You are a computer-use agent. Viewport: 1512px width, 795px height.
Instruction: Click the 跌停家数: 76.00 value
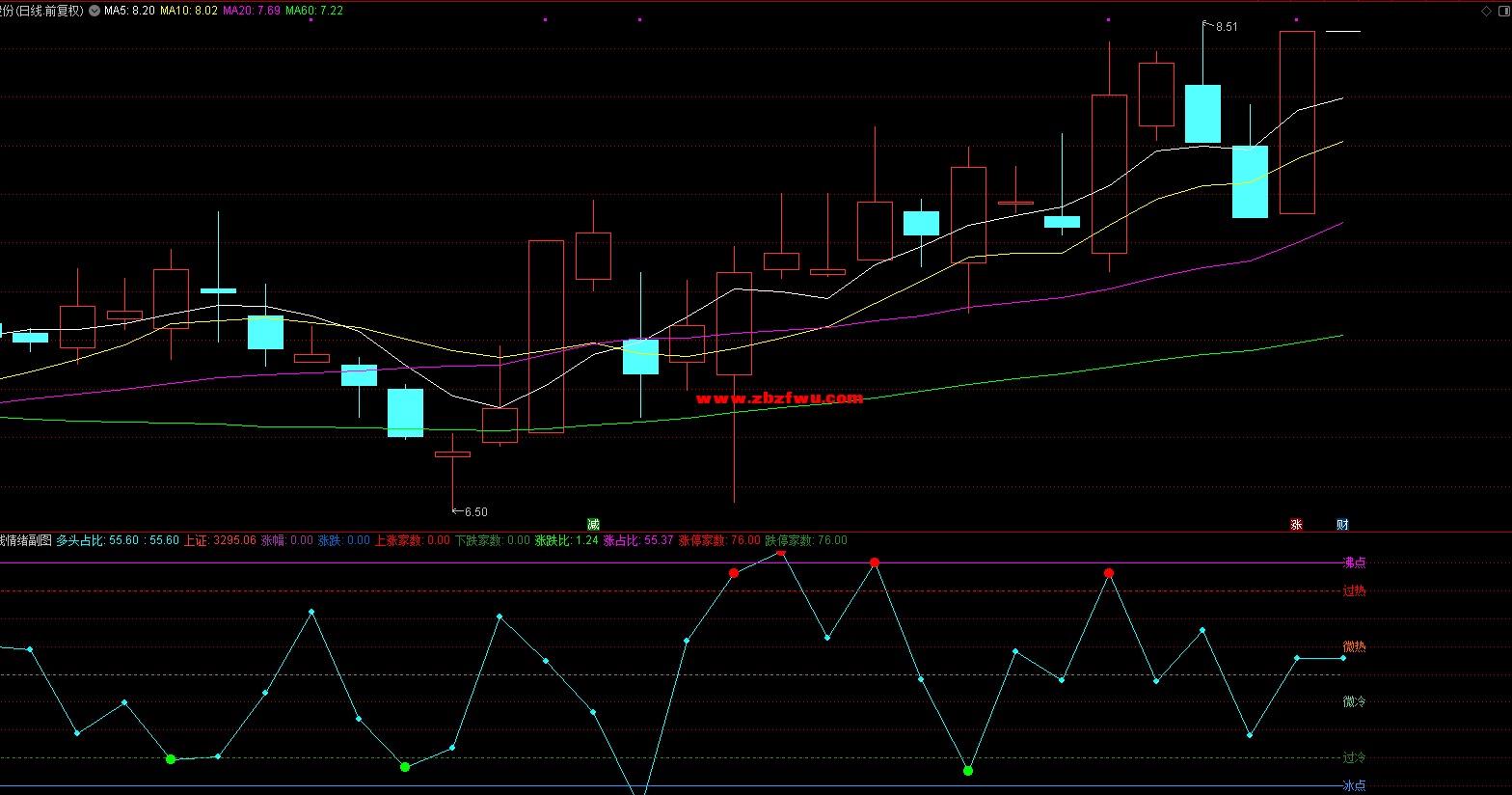(x=806, y=540)
